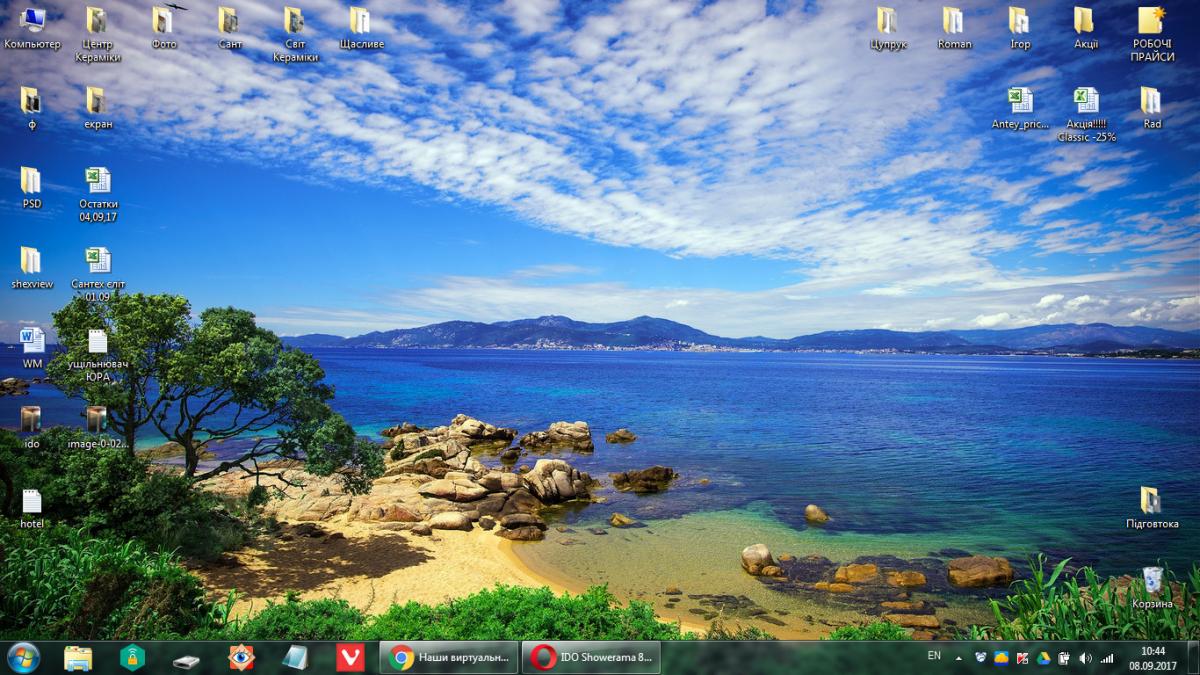The width and height of the screenshot is (1200, 675).
Task: Click the Show Desktop button strip
Action: pos(1193,657)
